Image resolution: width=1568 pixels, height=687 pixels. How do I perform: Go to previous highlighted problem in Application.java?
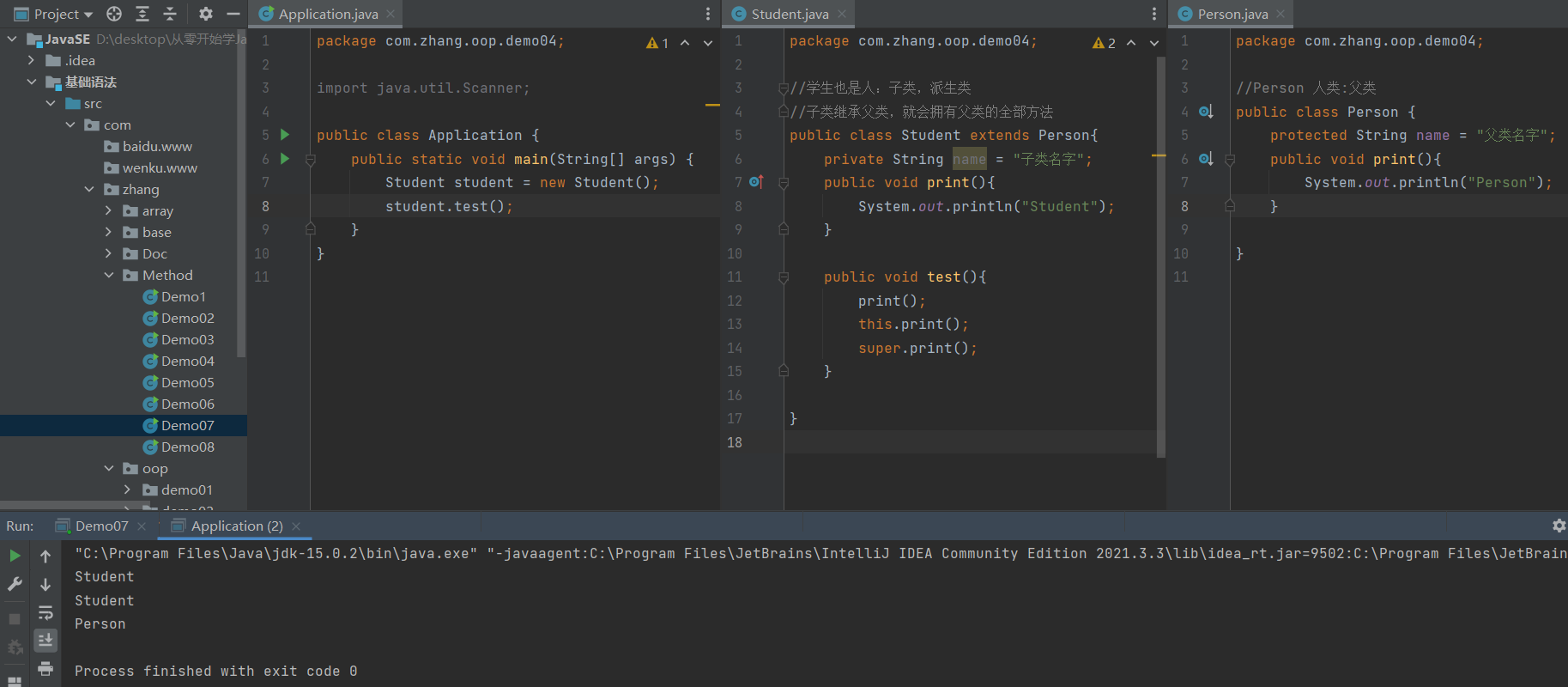pyautogui.click(x=685, y=43)
